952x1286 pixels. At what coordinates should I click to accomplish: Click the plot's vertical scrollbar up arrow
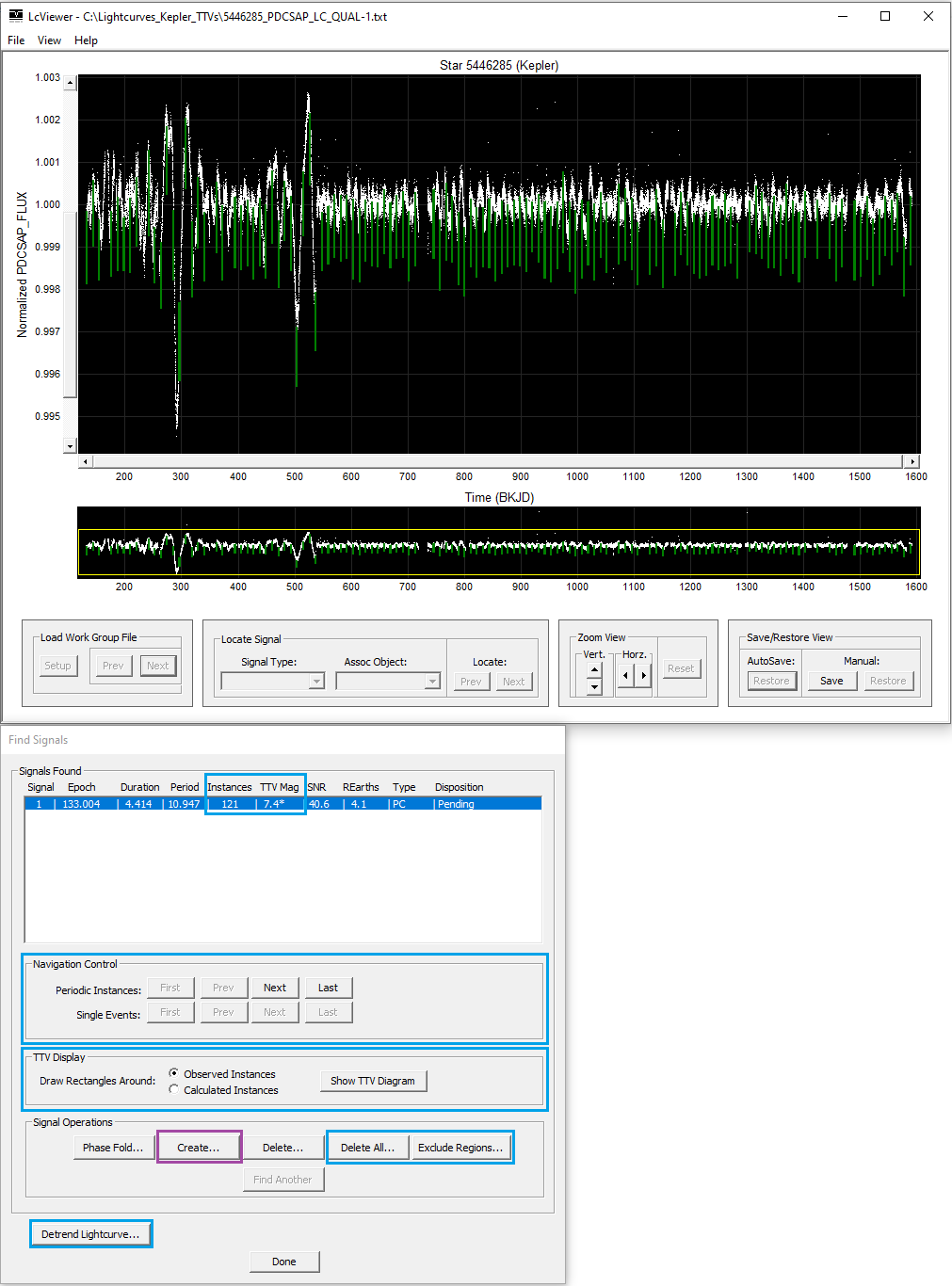point(70,83)
